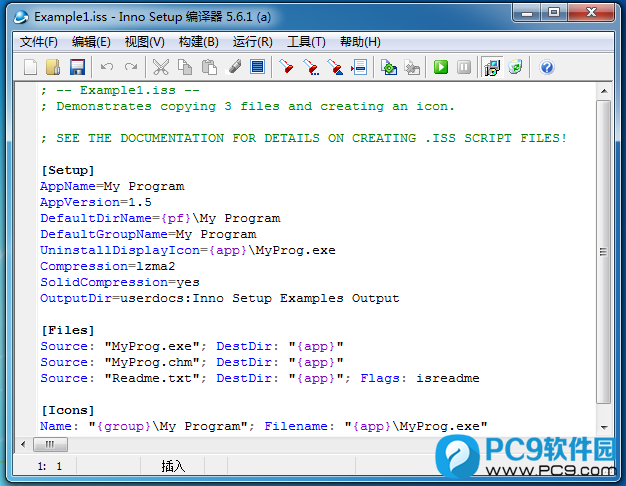
Task: Click the UninstallDisplayIcon line
Action: [188, 250]
